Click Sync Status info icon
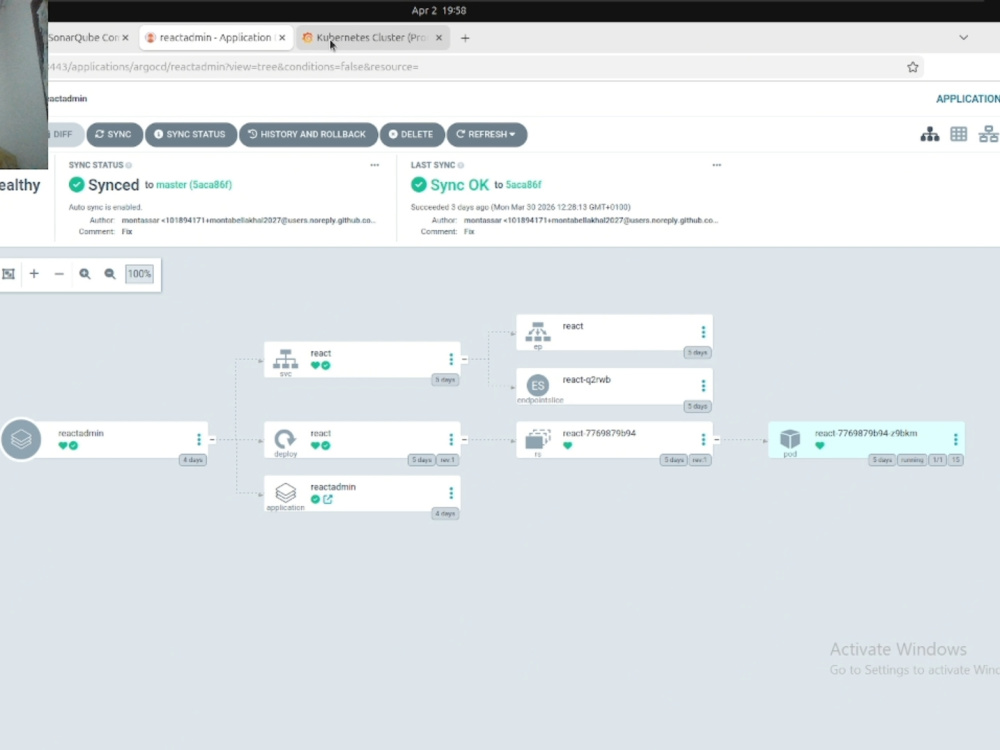This screenshot has height=750, width=1000. pos(129,165)
